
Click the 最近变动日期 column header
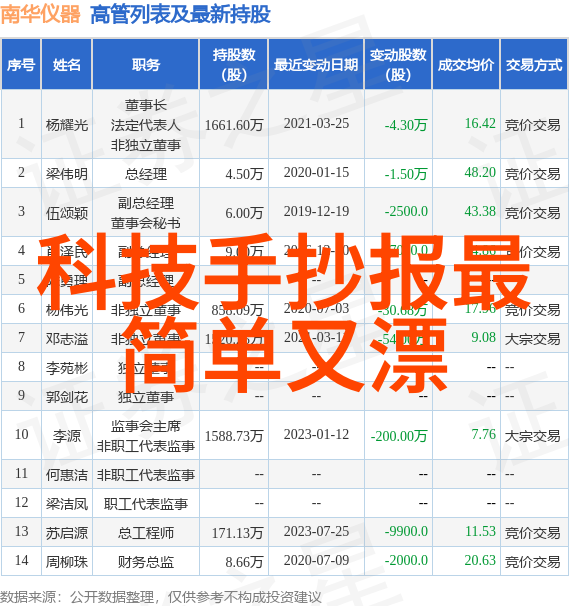point(316,65)
